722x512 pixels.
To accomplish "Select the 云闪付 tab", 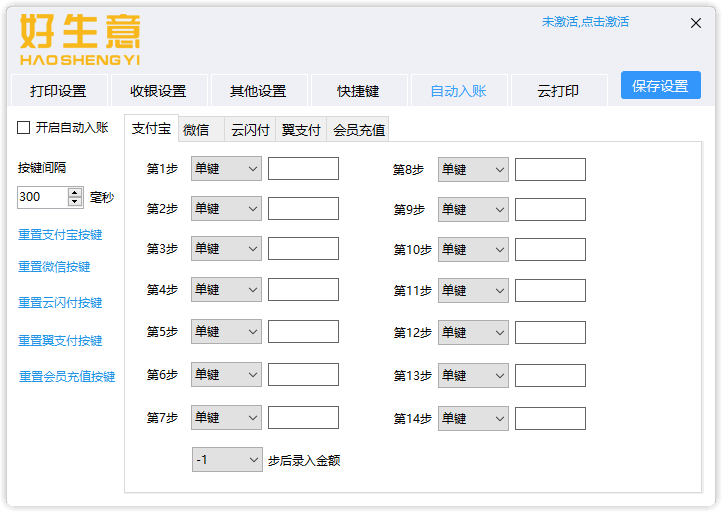I will 250,130.
